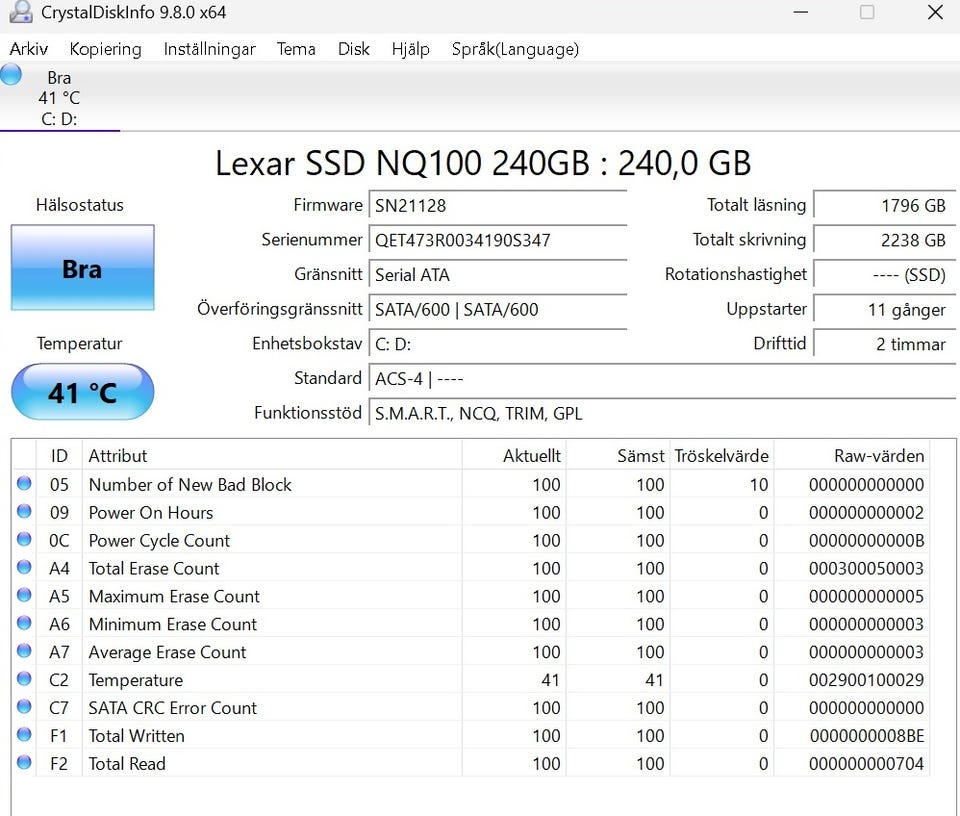
Task: Open the Kopiering menu
Action: [x=105, y=49]
